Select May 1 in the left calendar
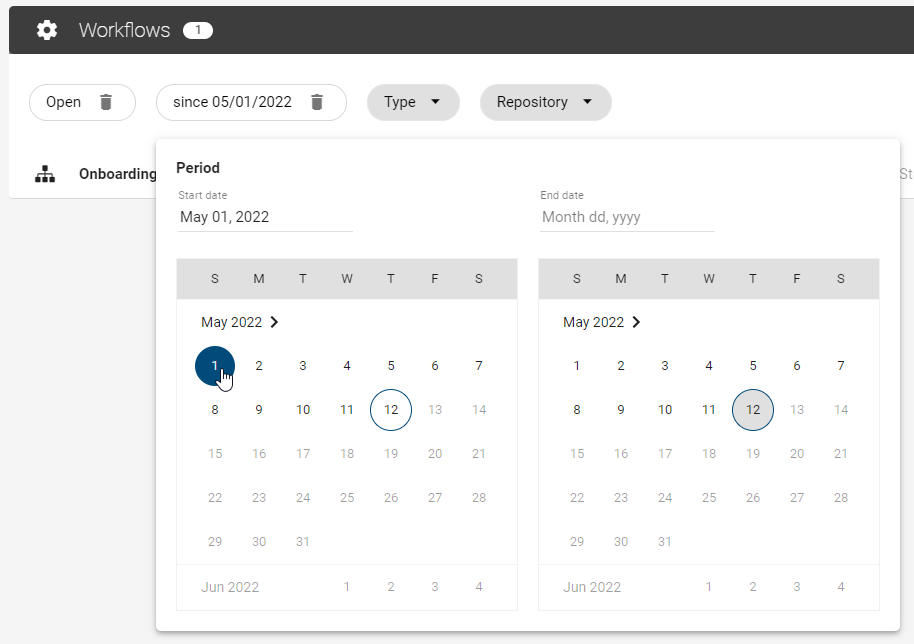Image resolution: width=914 pixels, height=644 pixels. tap(214, 365)
